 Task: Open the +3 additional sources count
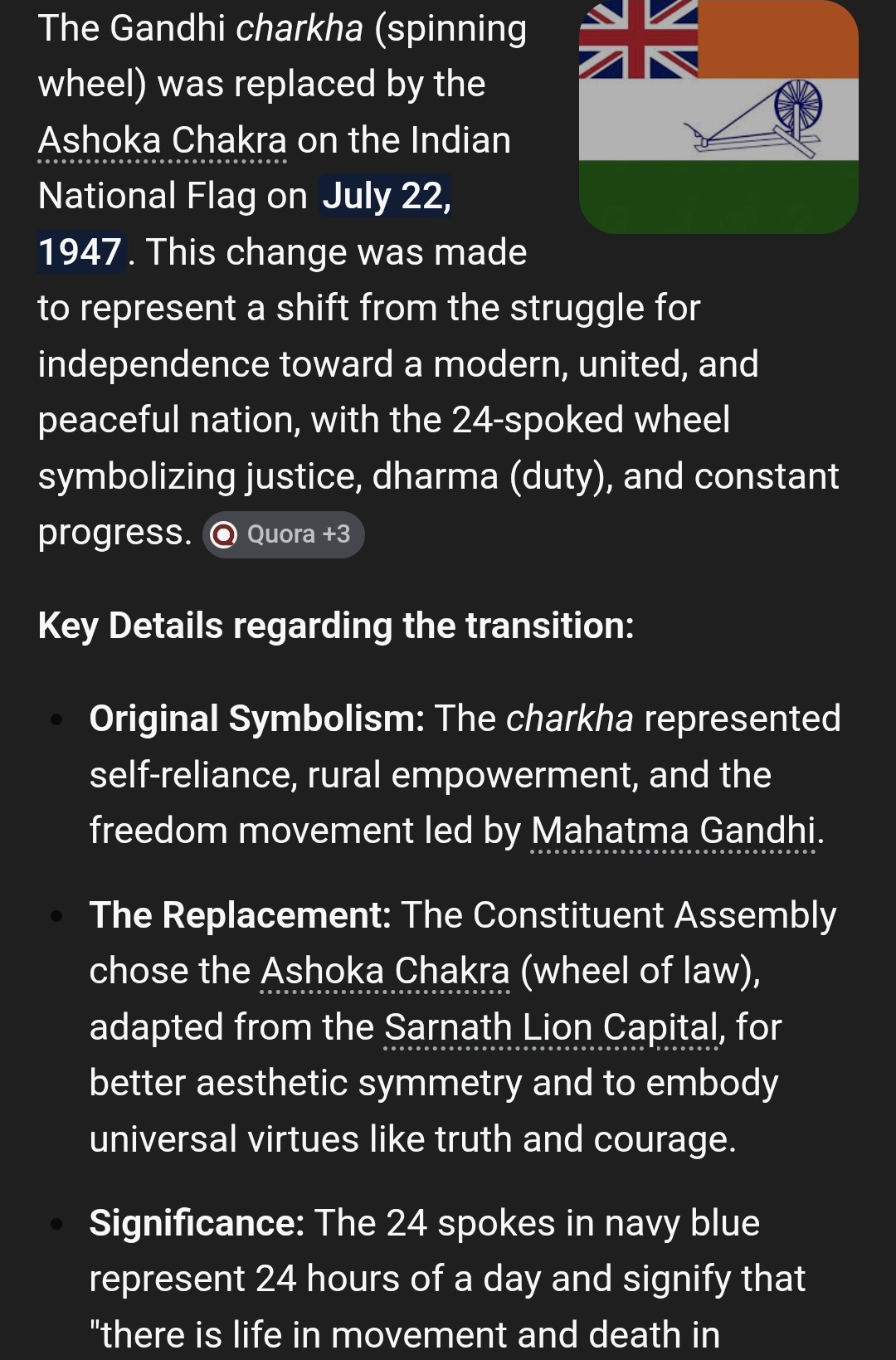coord(336,534)
